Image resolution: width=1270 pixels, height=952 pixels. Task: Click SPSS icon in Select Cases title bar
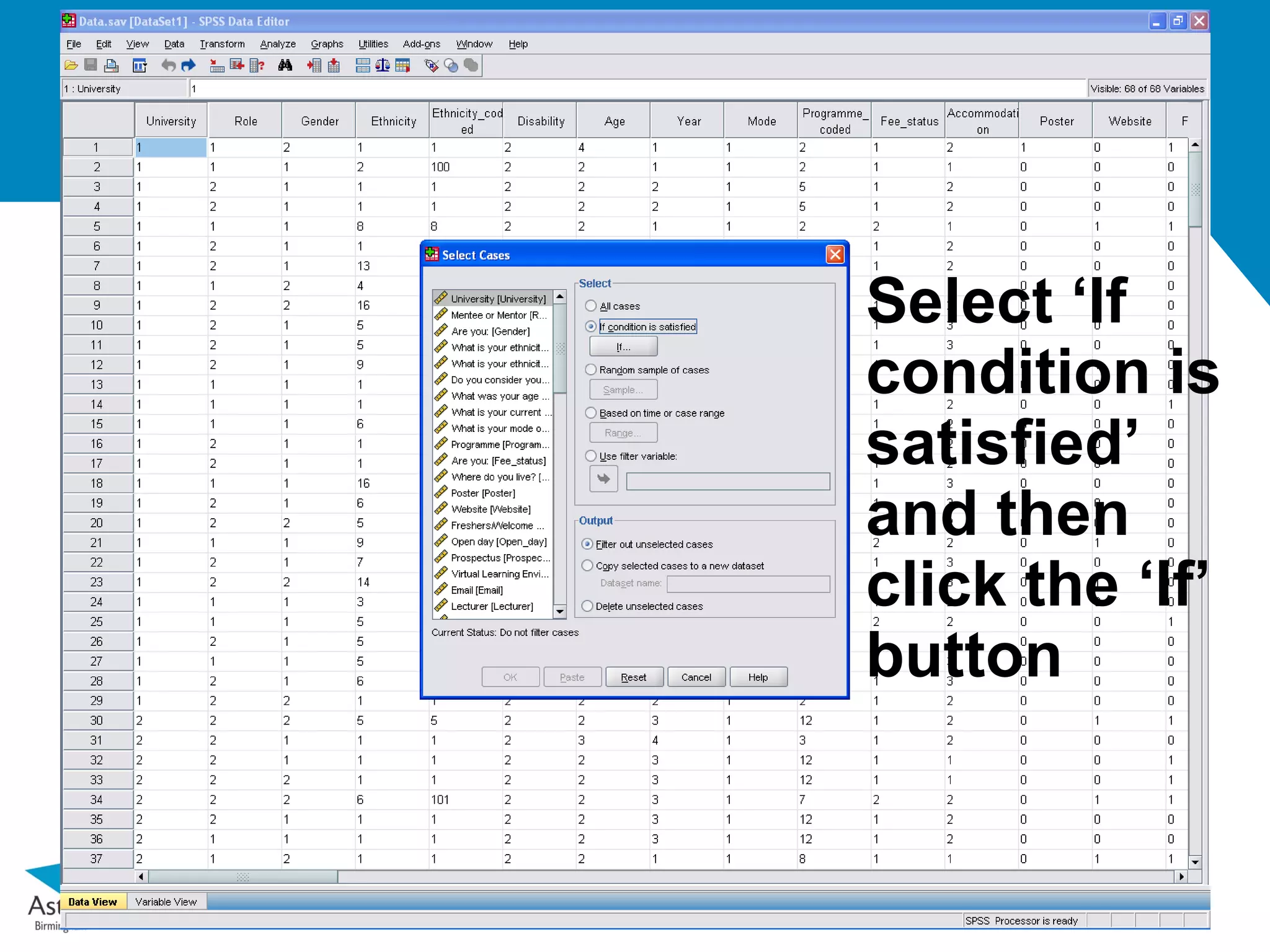pos(432,254)
